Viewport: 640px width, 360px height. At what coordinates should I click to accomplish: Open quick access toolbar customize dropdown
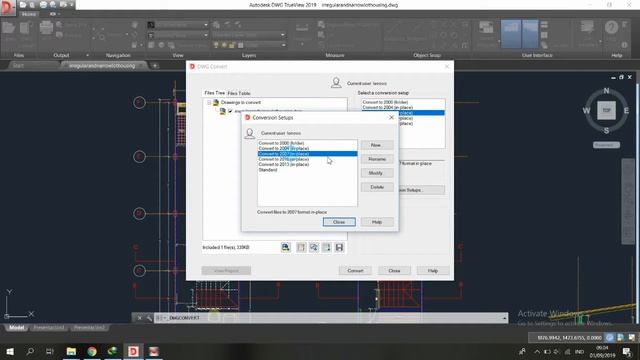point(71,5)
